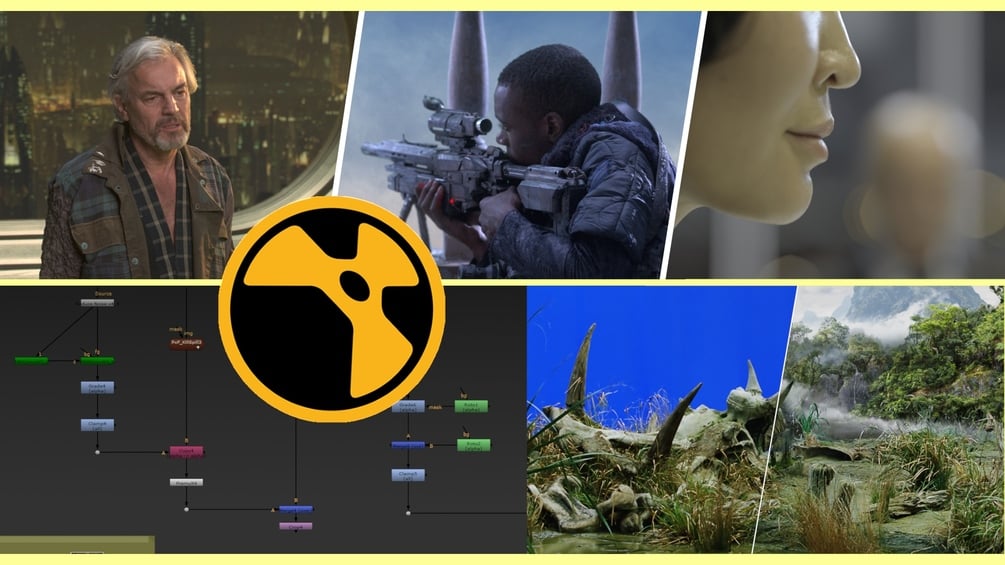
Task: Click the Nuke logo in the center
Action: tap(331, 309)
